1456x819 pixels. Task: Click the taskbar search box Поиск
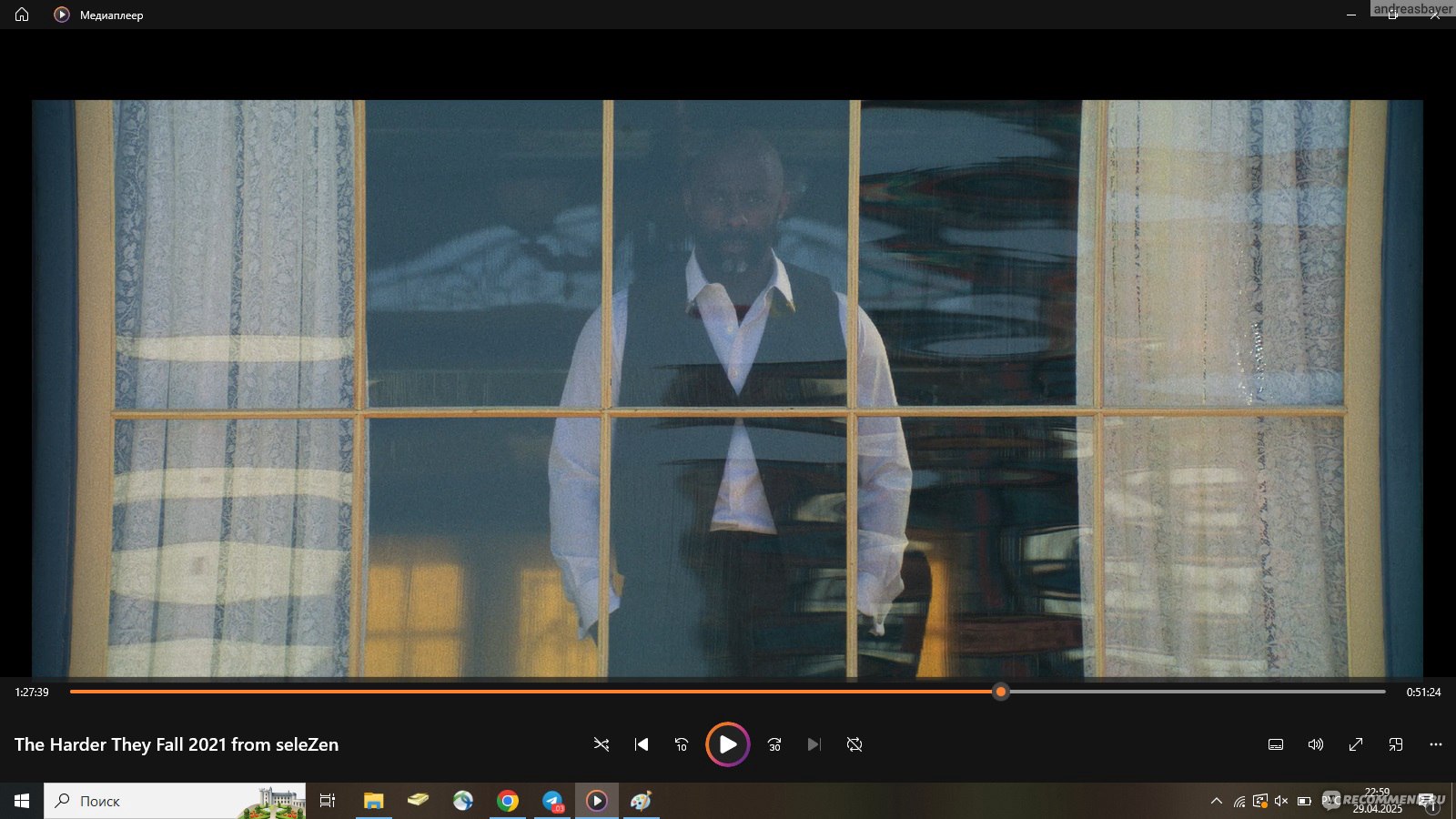click(175, 801)
